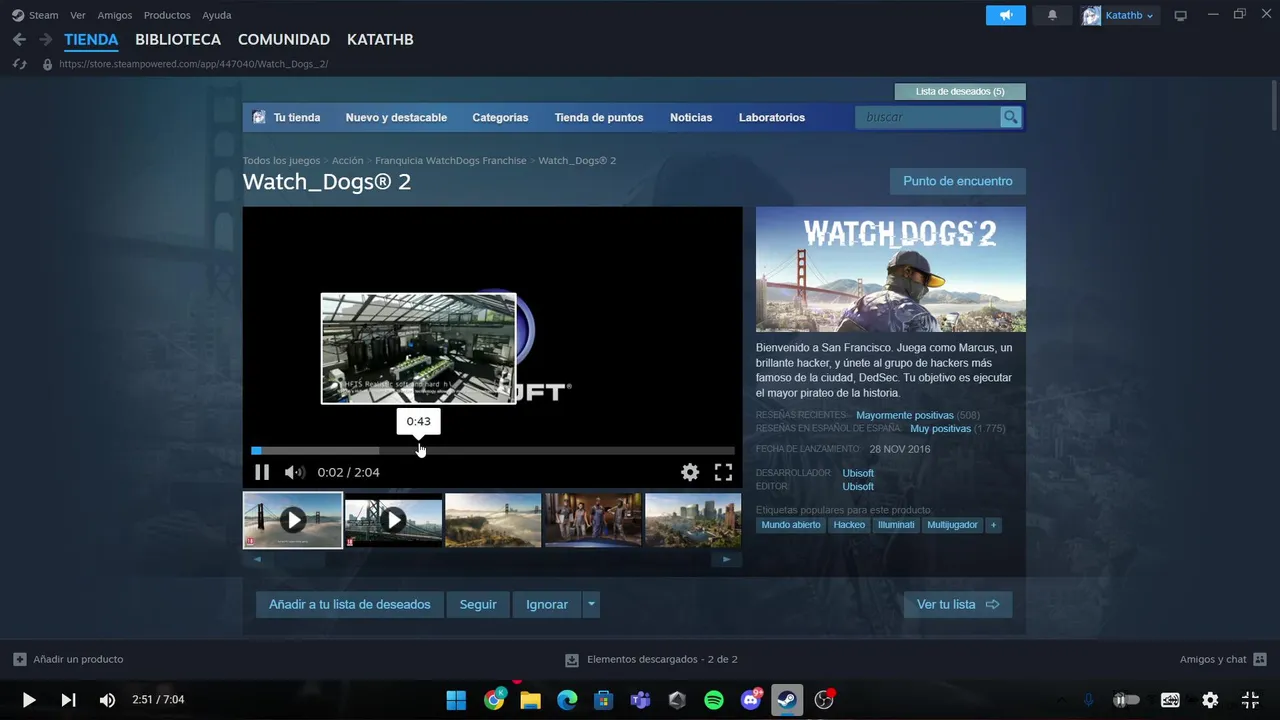Open the Ver menu
This screenshot has width=1280, height=720.
coord(78,15)
